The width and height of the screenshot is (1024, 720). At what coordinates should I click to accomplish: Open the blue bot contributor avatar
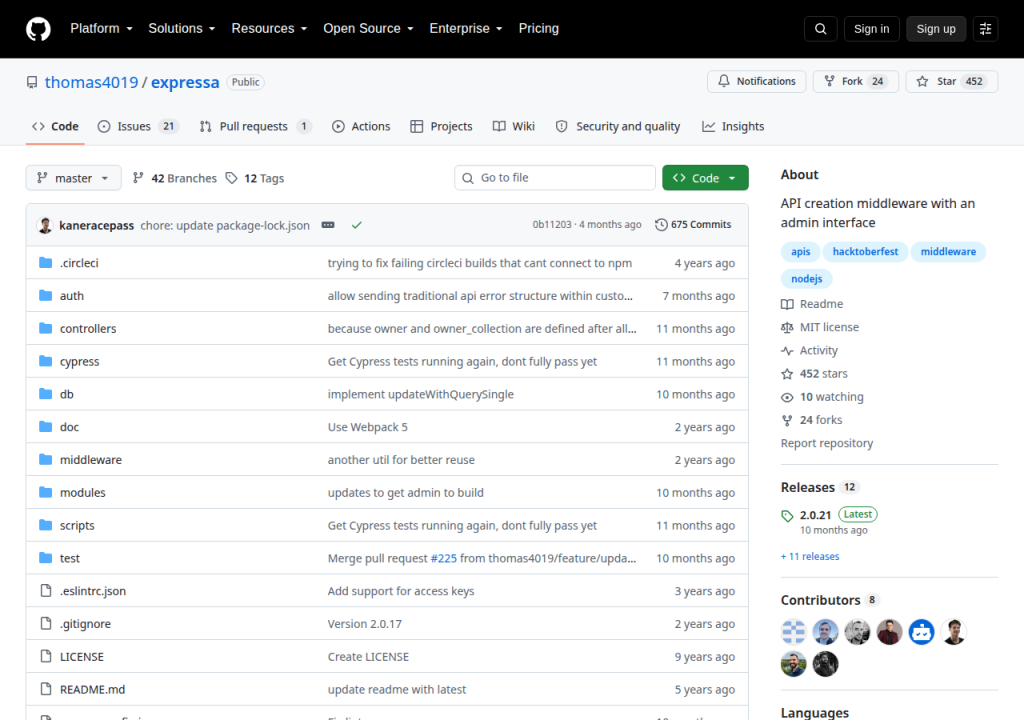pos(921,632)
